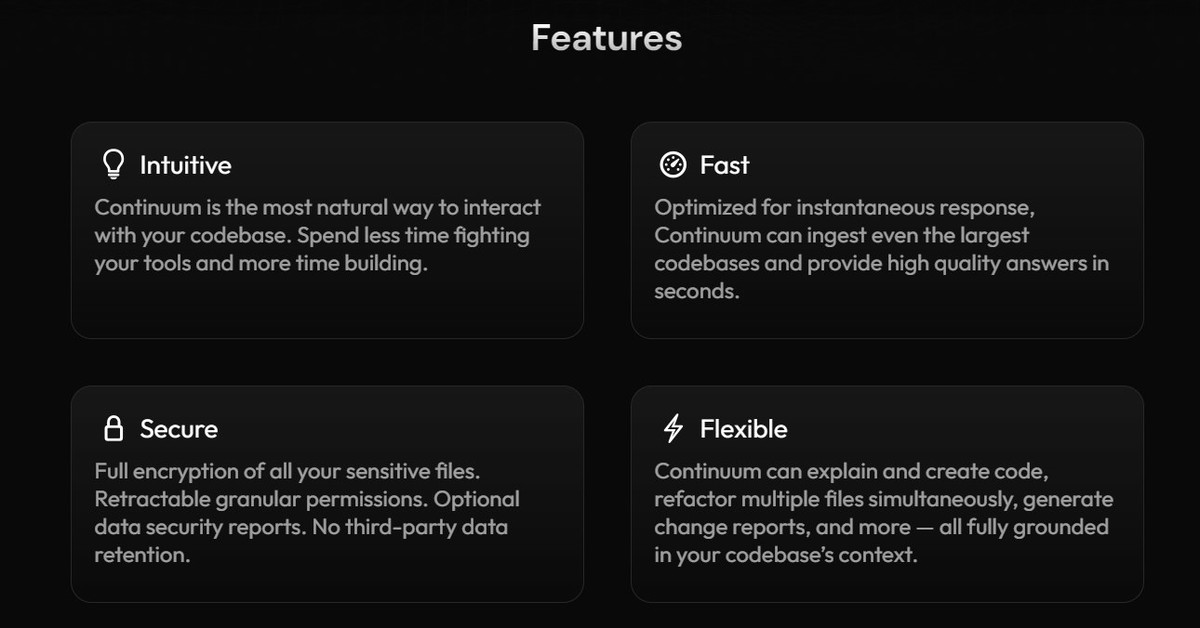This screenshot has width=1200, height=628.
Task: Click the Intuitive card title
Action: click(x=185, y=165)
